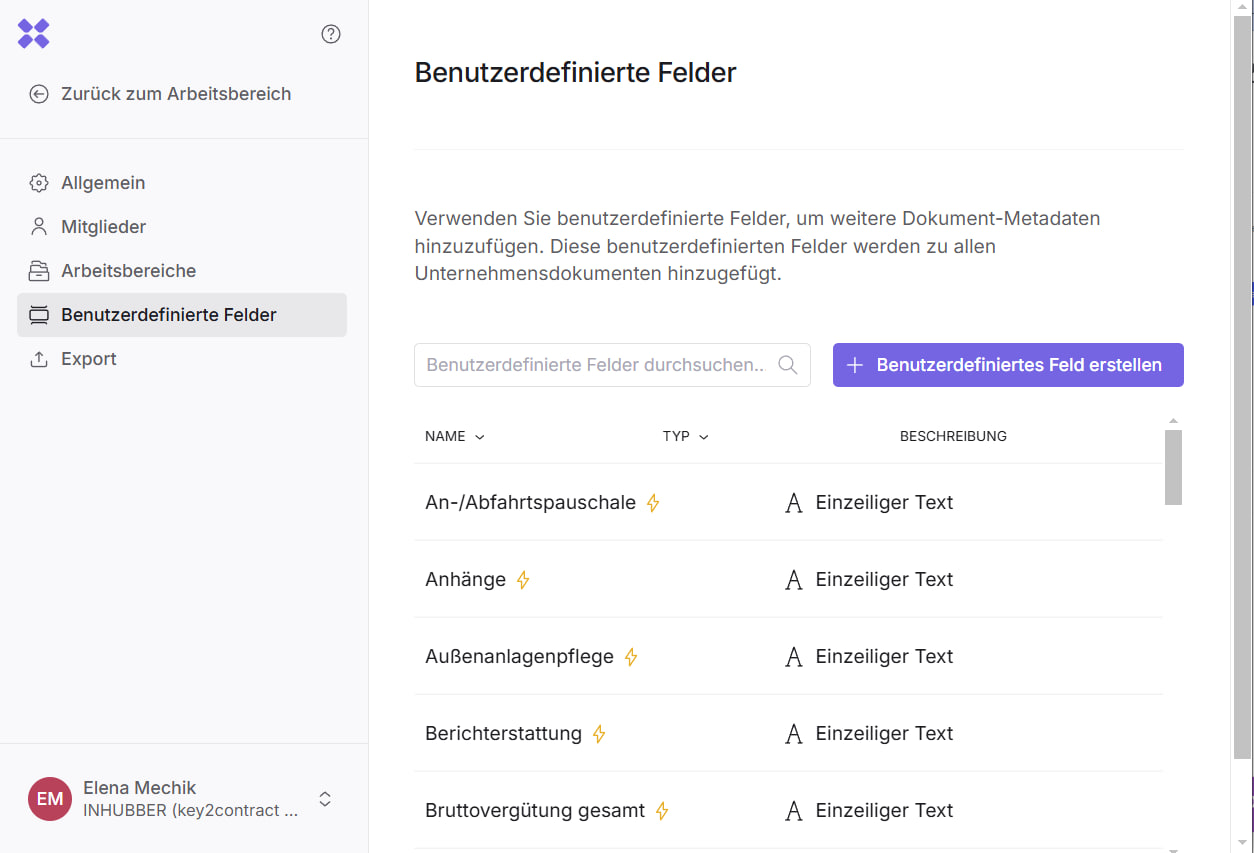Click the EM user avatar
1254x853 pixels.
[x=50, y=799]
